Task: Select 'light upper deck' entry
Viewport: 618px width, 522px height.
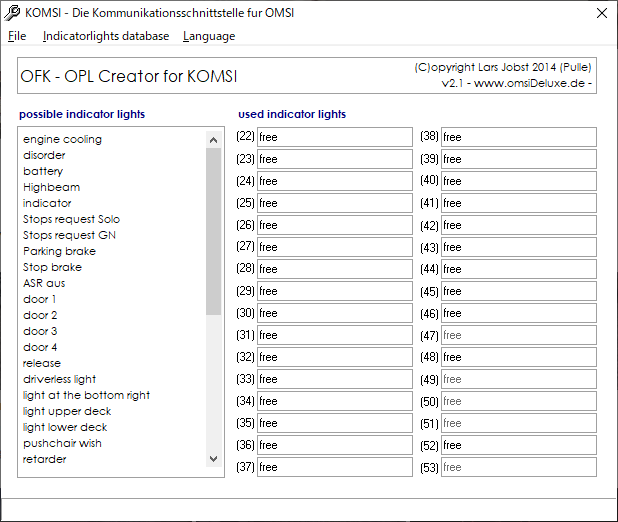Action: [67, 411]
